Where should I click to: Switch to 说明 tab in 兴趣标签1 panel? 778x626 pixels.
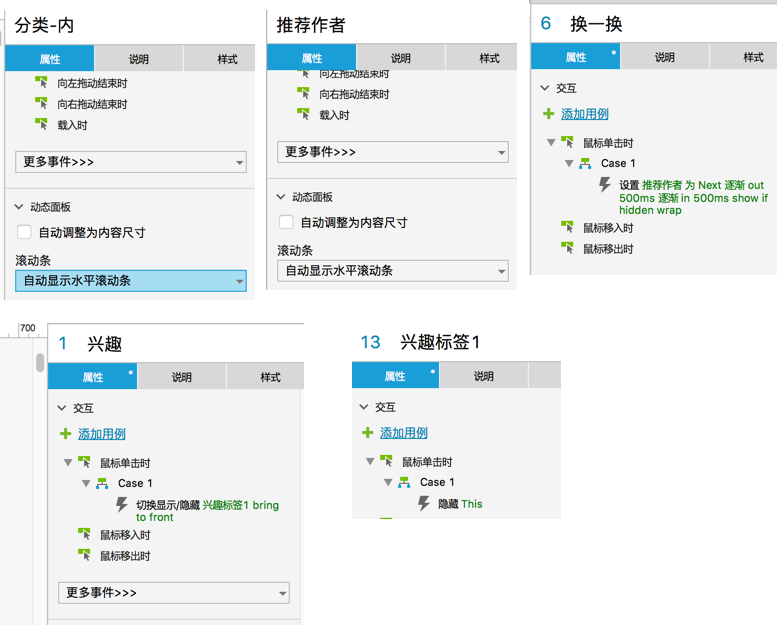[x=484, y=376]
